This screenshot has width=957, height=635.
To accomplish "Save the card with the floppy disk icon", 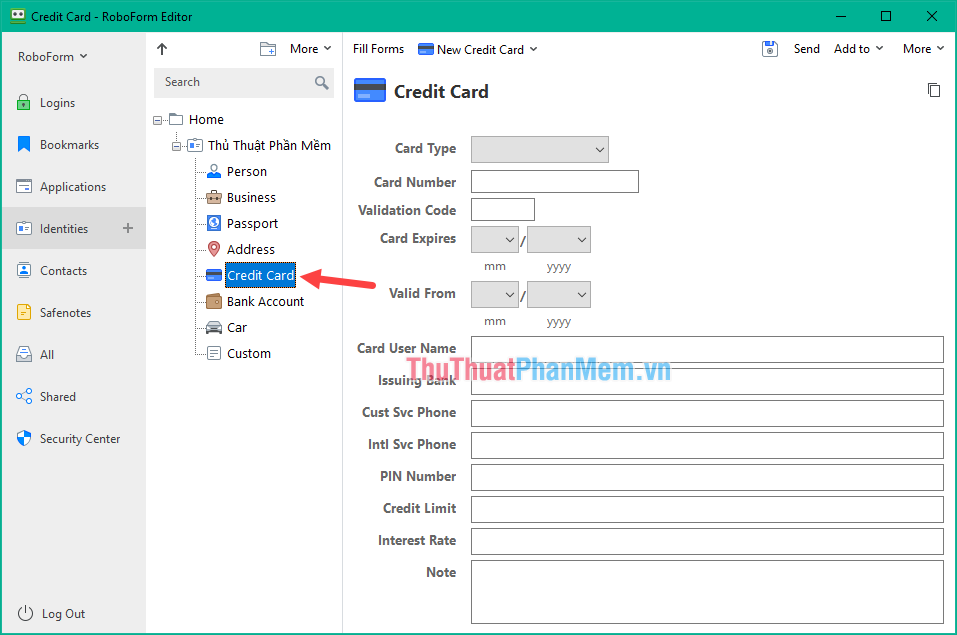I will coord(769,48).
